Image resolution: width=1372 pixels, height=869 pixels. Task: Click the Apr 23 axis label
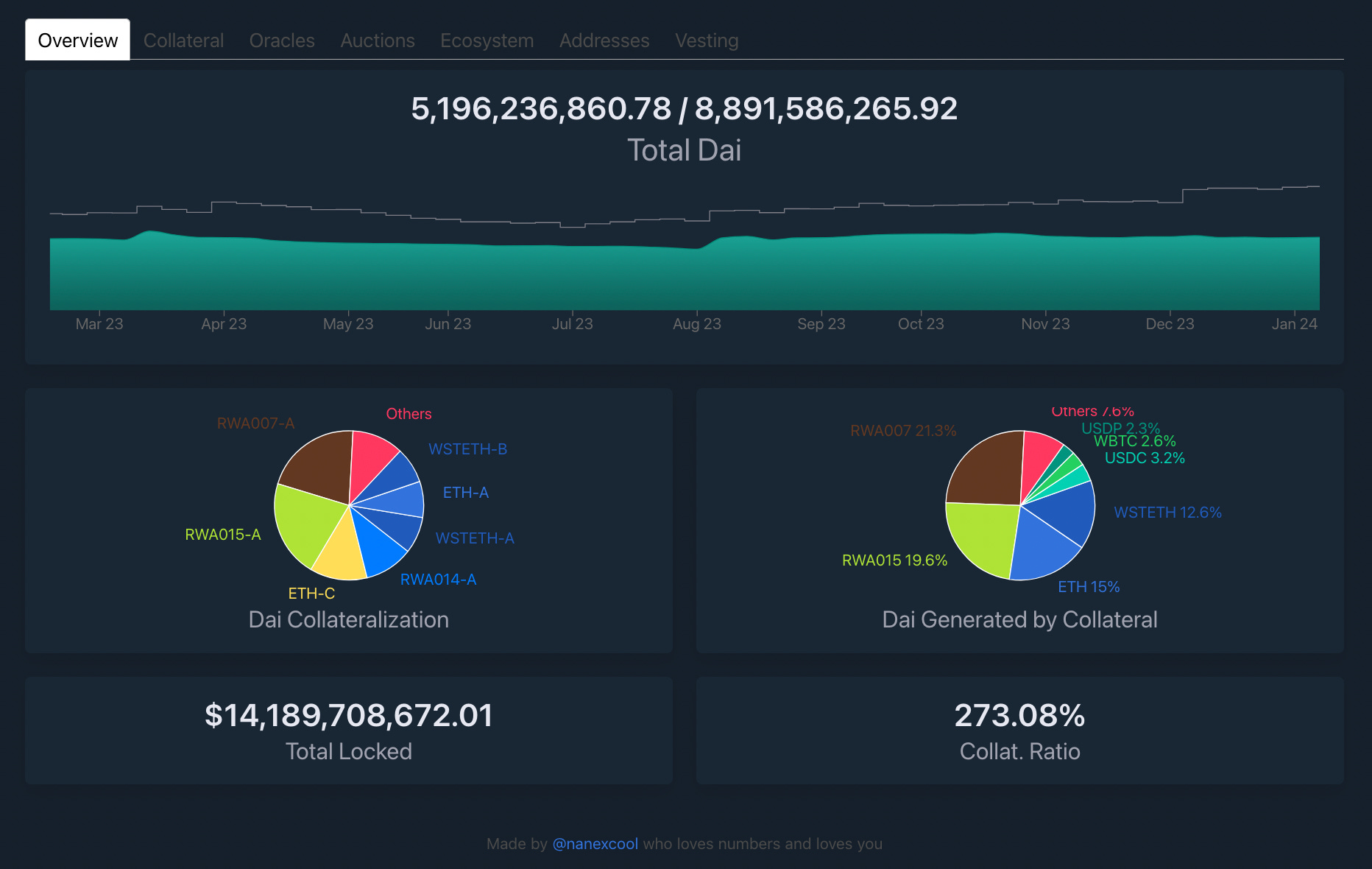224,324
